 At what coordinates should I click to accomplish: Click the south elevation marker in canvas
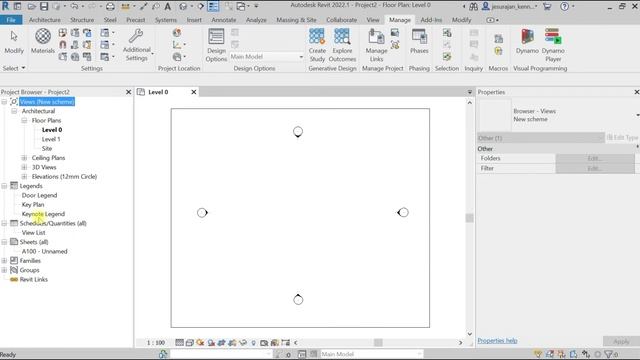(x=298, y=299)
